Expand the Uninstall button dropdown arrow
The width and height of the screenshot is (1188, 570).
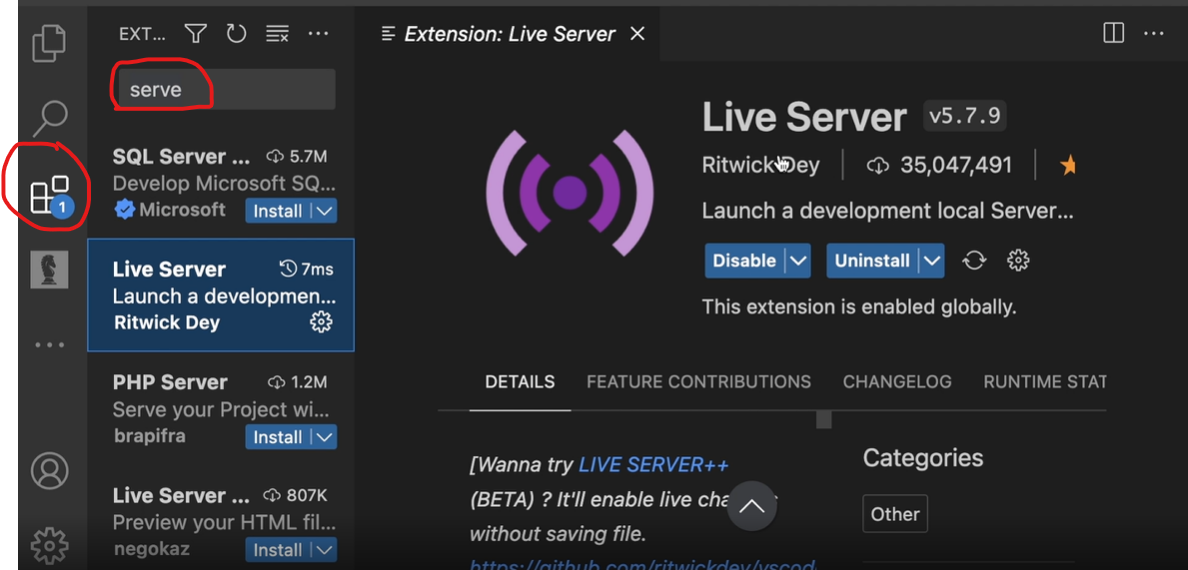pyautogui.click(x=932, y=261)
